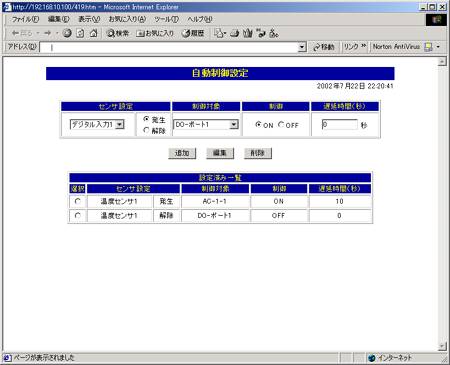Go forward with the forward arrow

click(x=48, y=33)
